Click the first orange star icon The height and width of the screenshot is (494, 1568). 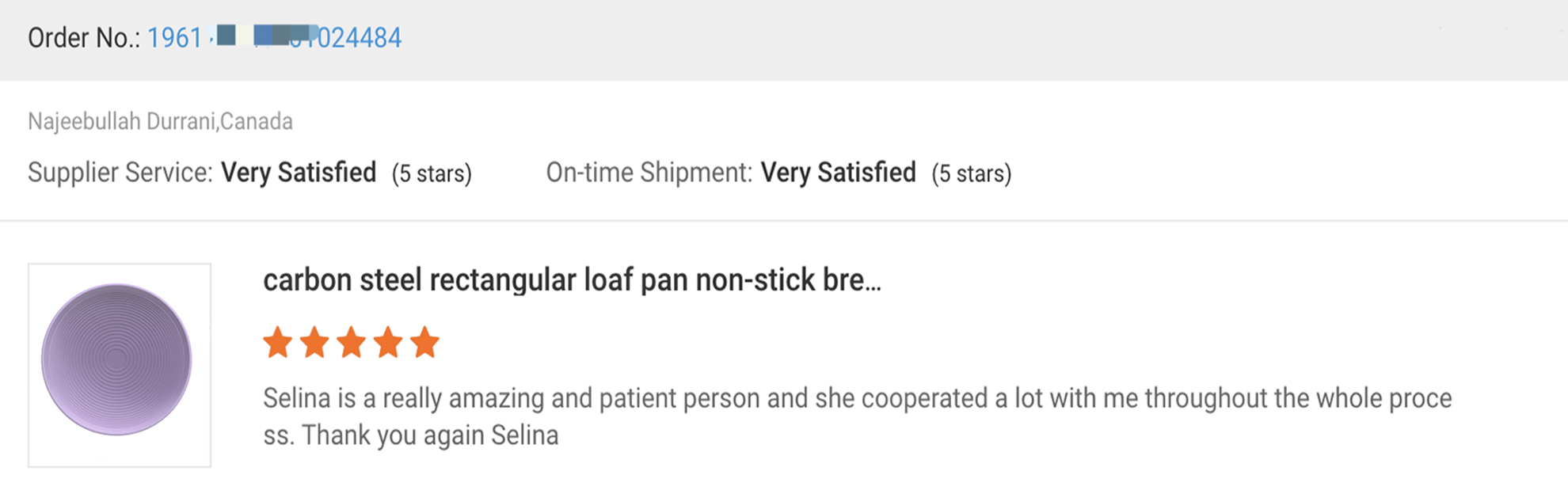point(279,342)
